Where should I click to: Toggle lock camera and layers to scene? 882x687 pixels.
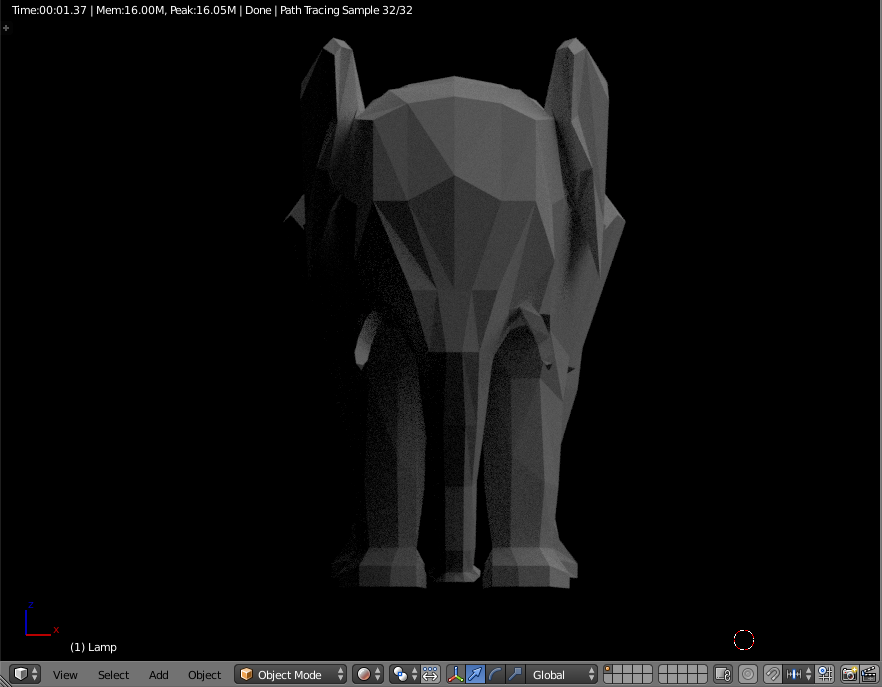(x=723, y=674)
